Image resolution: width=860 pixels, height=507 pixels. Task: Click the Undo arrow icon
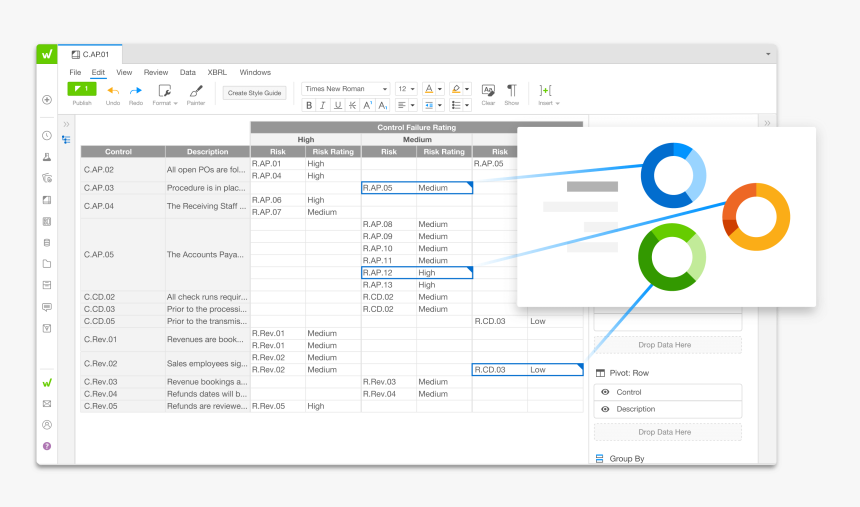(x=113, y=91)
